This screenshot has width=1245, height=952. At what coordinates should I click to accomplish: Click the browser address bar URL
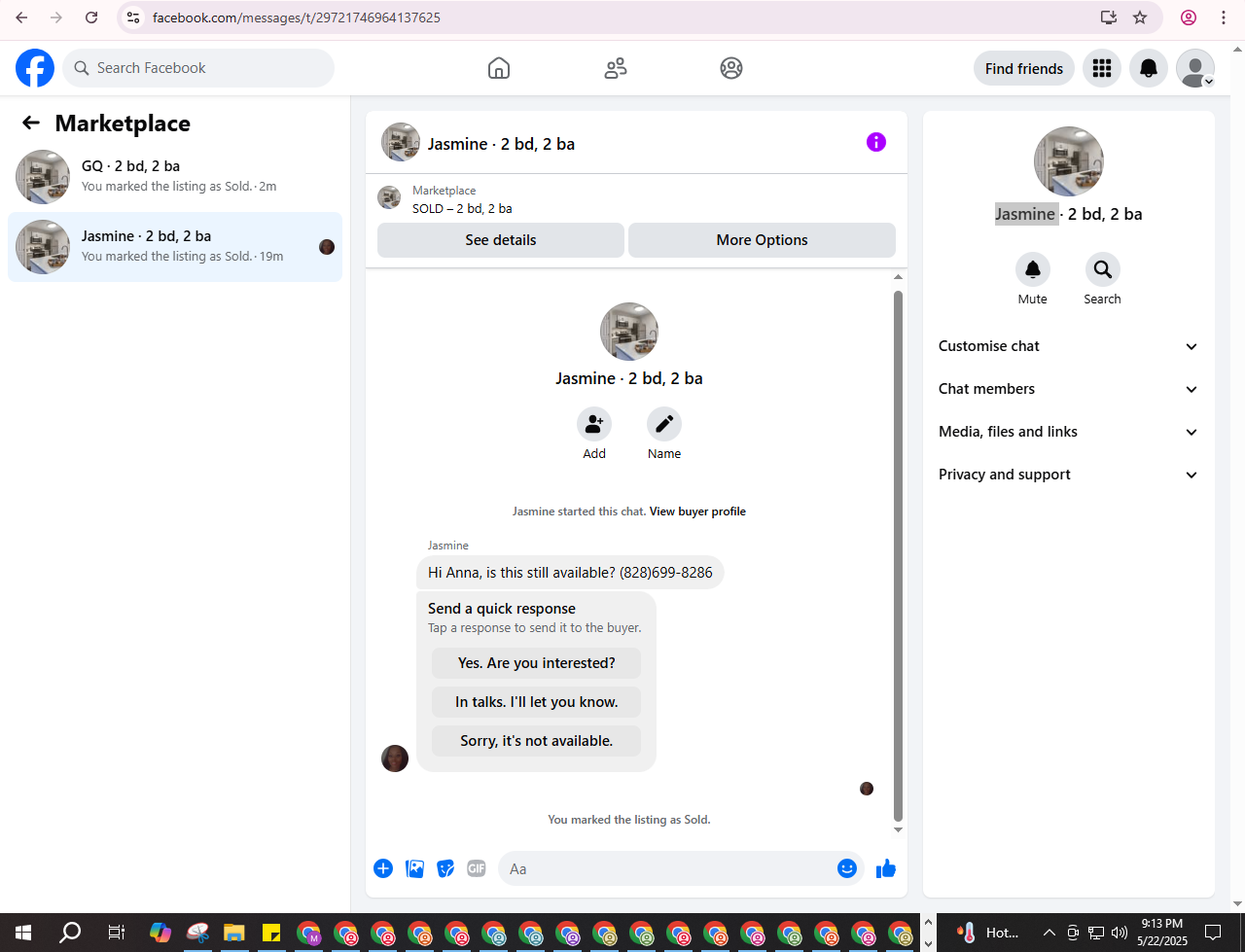click(297, 18)
